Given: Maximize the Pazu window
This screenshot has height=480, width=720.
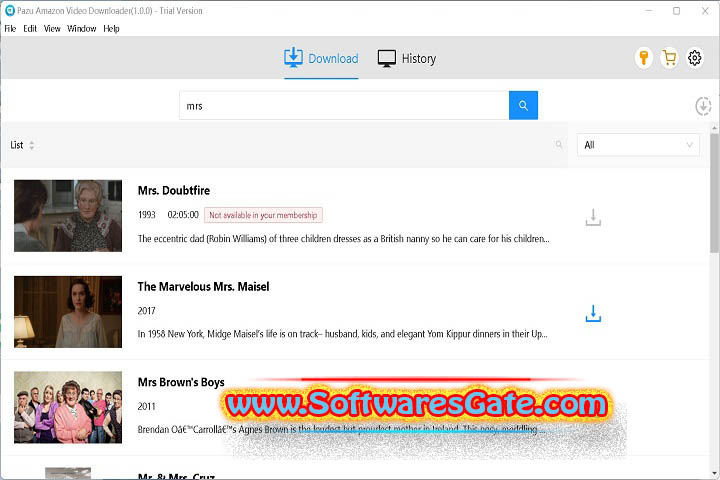Looking at the screenshot, I should (676, 11).
